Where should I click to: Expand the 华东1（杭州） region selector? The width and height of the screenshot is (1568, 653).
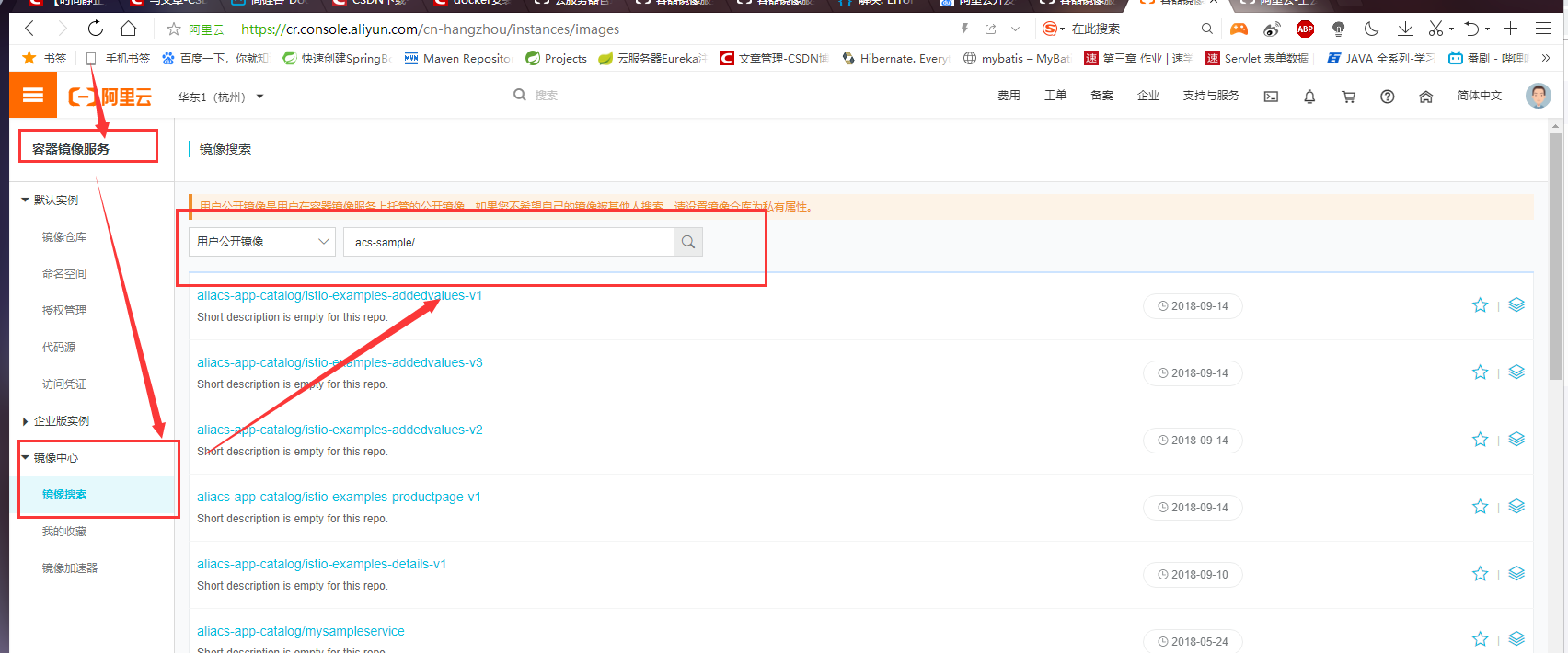tap(221, 97)
